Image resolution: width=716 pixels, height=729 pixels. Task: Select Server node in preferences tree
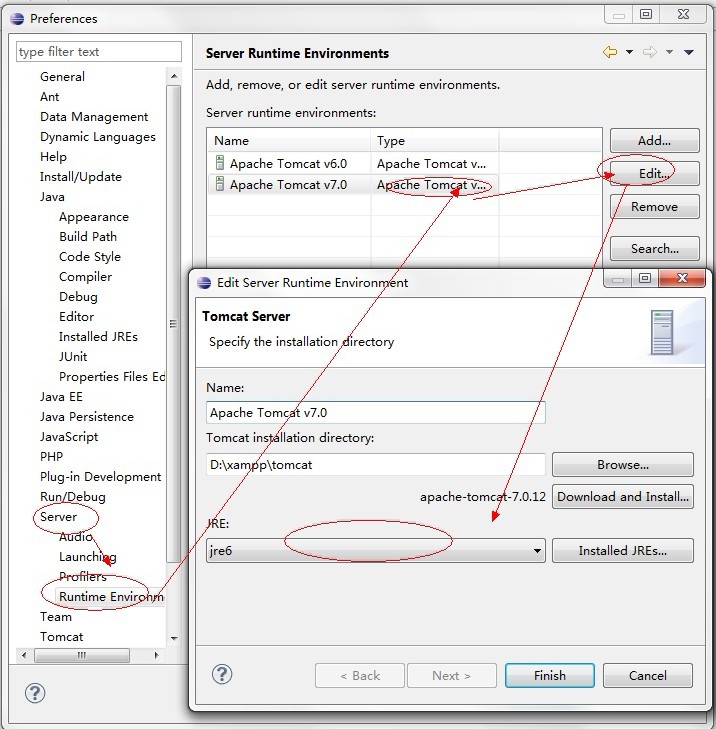click(58, 517)
